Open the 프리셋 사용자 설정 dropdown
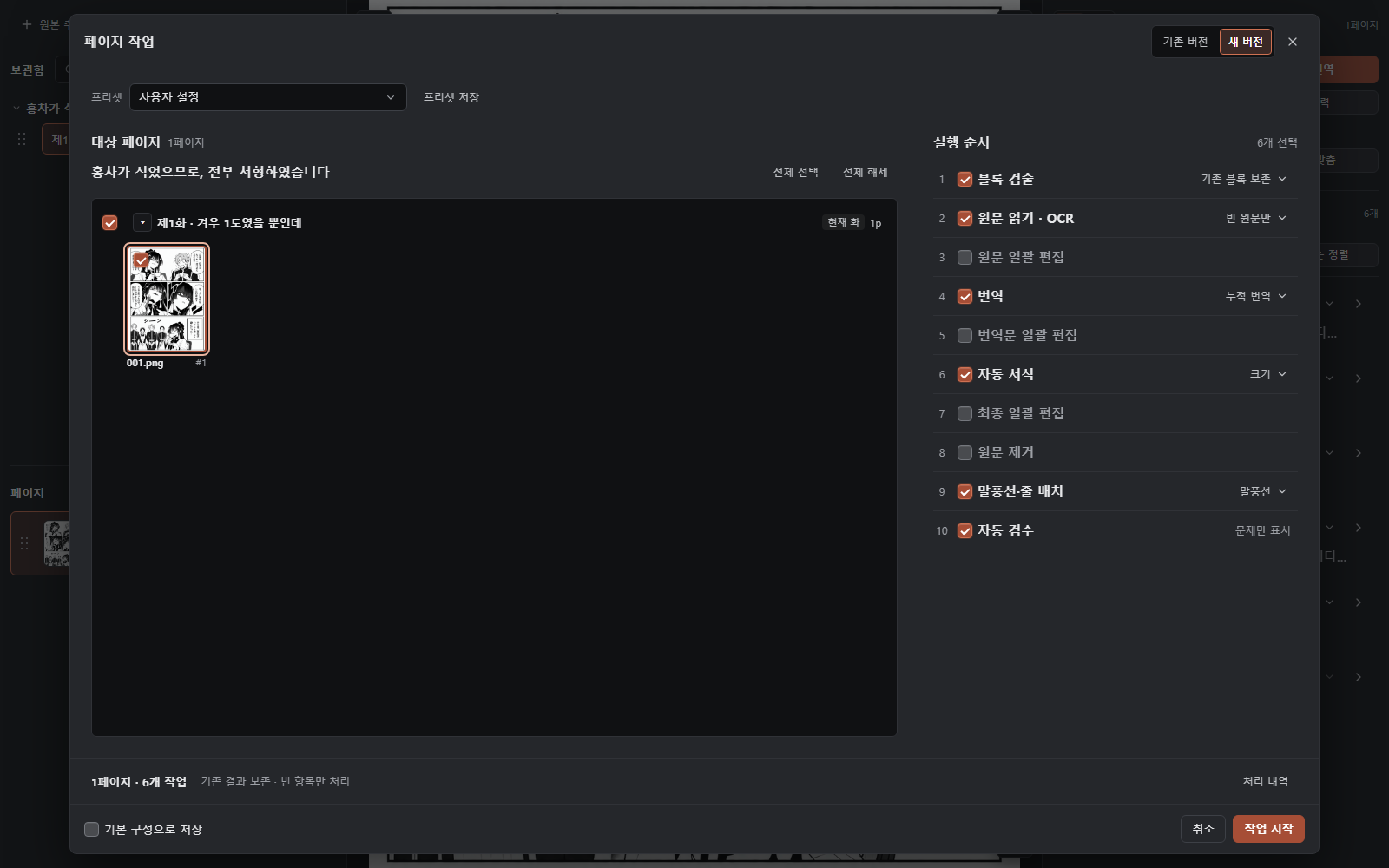 [267, 97]
